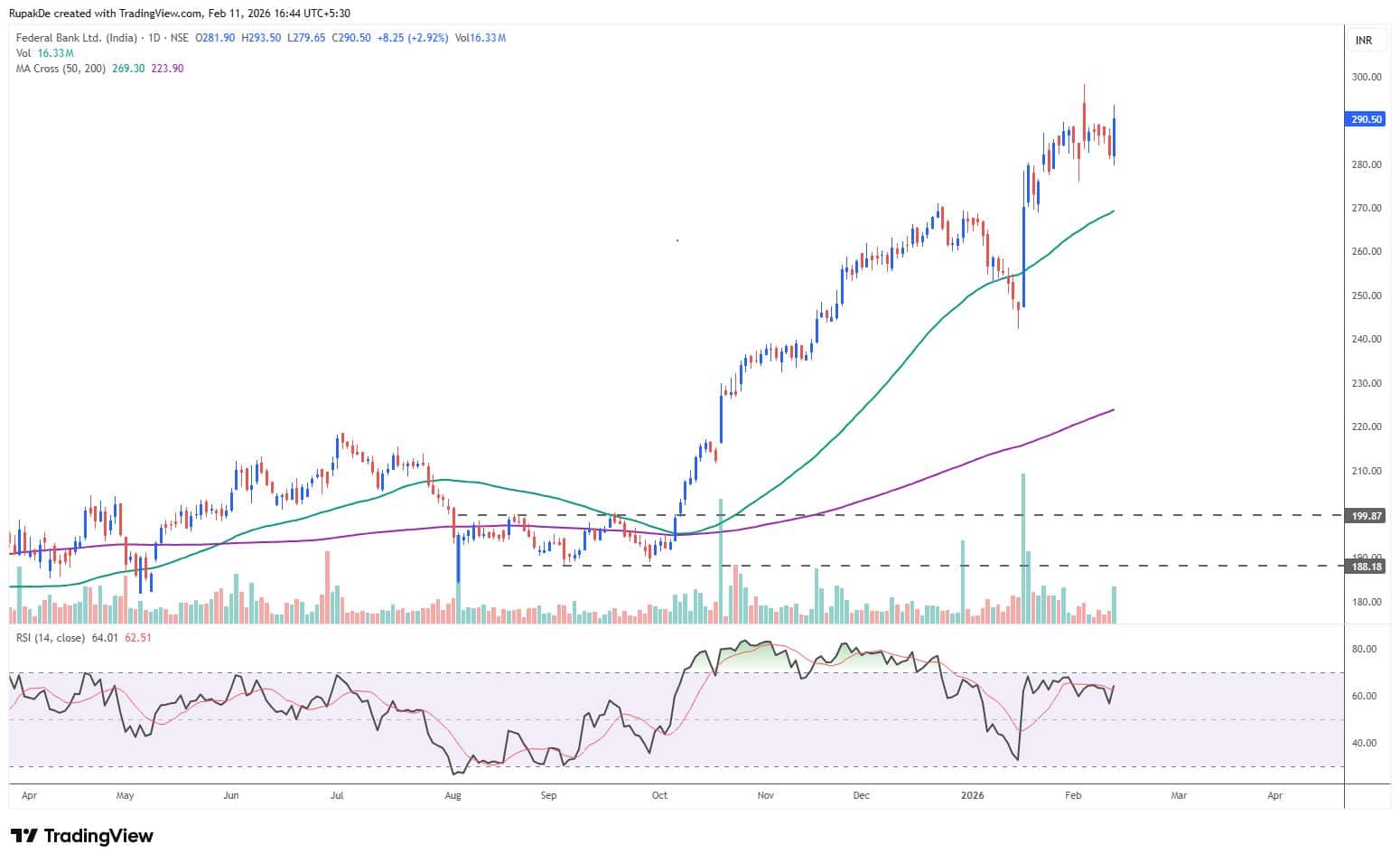Click the current price label 290.50
The image size is (1400, 863).
pos(1367,119)
